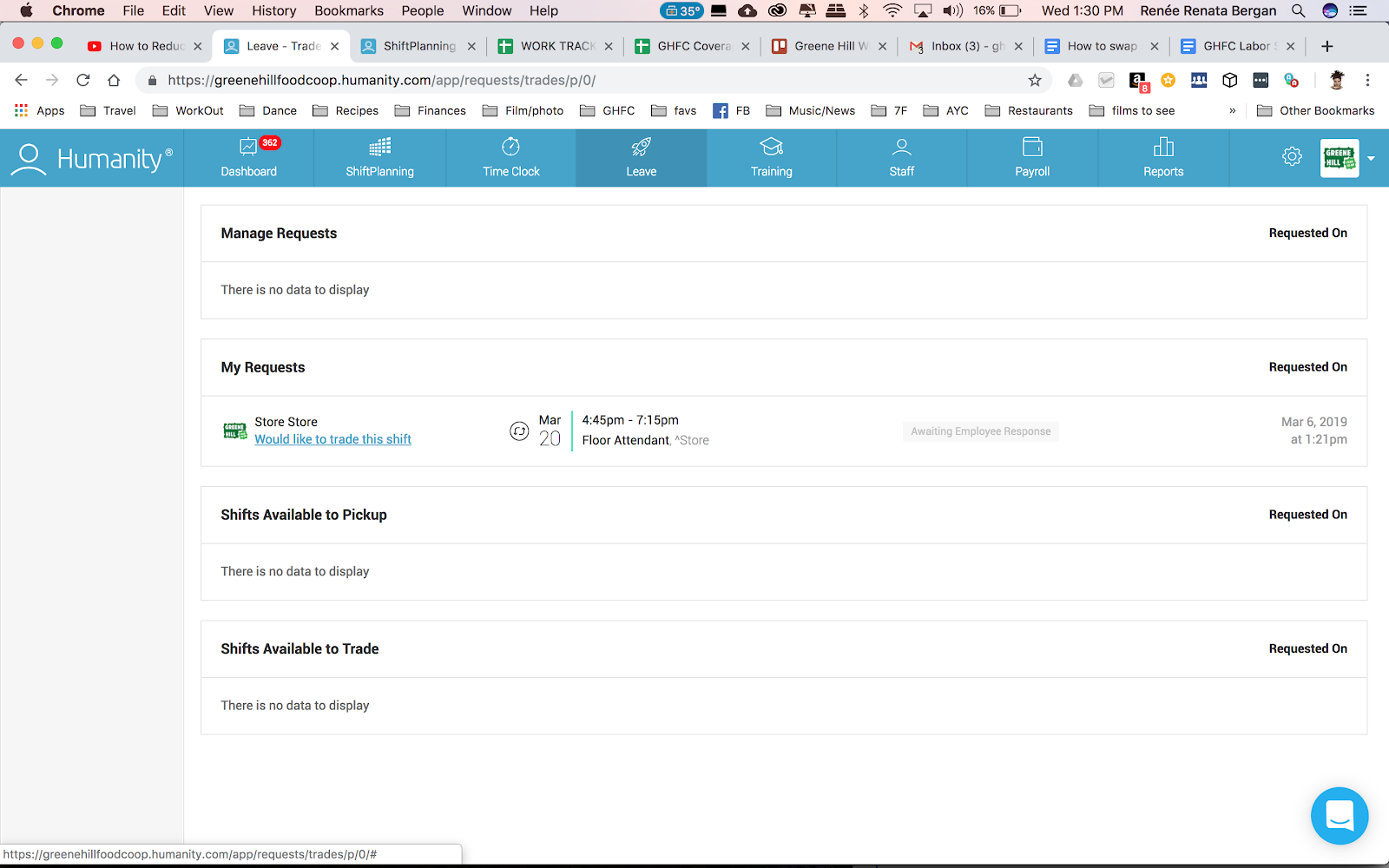
Task: Open the macOS Notification Center icon
Action: [1359, 10]
